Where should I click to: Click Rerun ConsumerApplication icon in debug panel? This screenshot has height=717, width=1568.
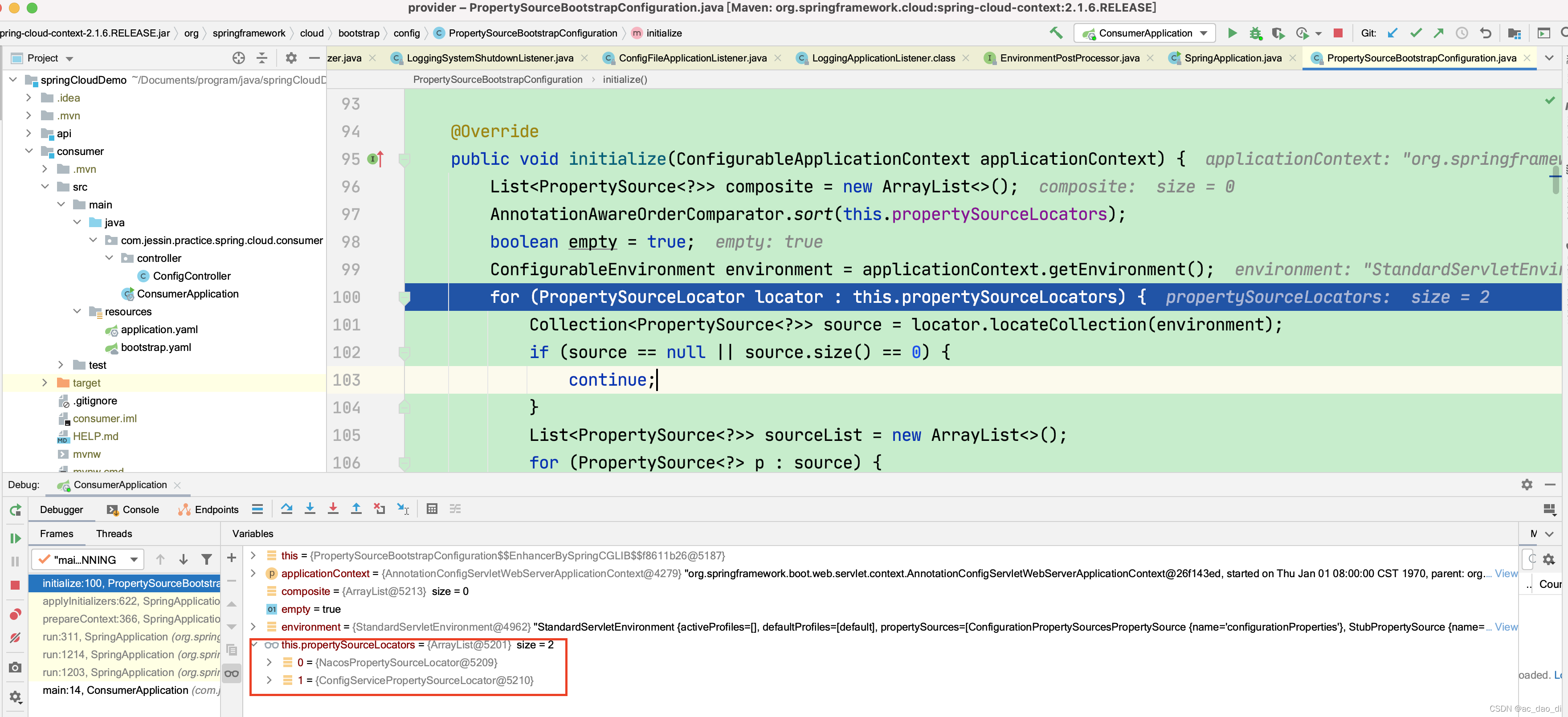15,510
